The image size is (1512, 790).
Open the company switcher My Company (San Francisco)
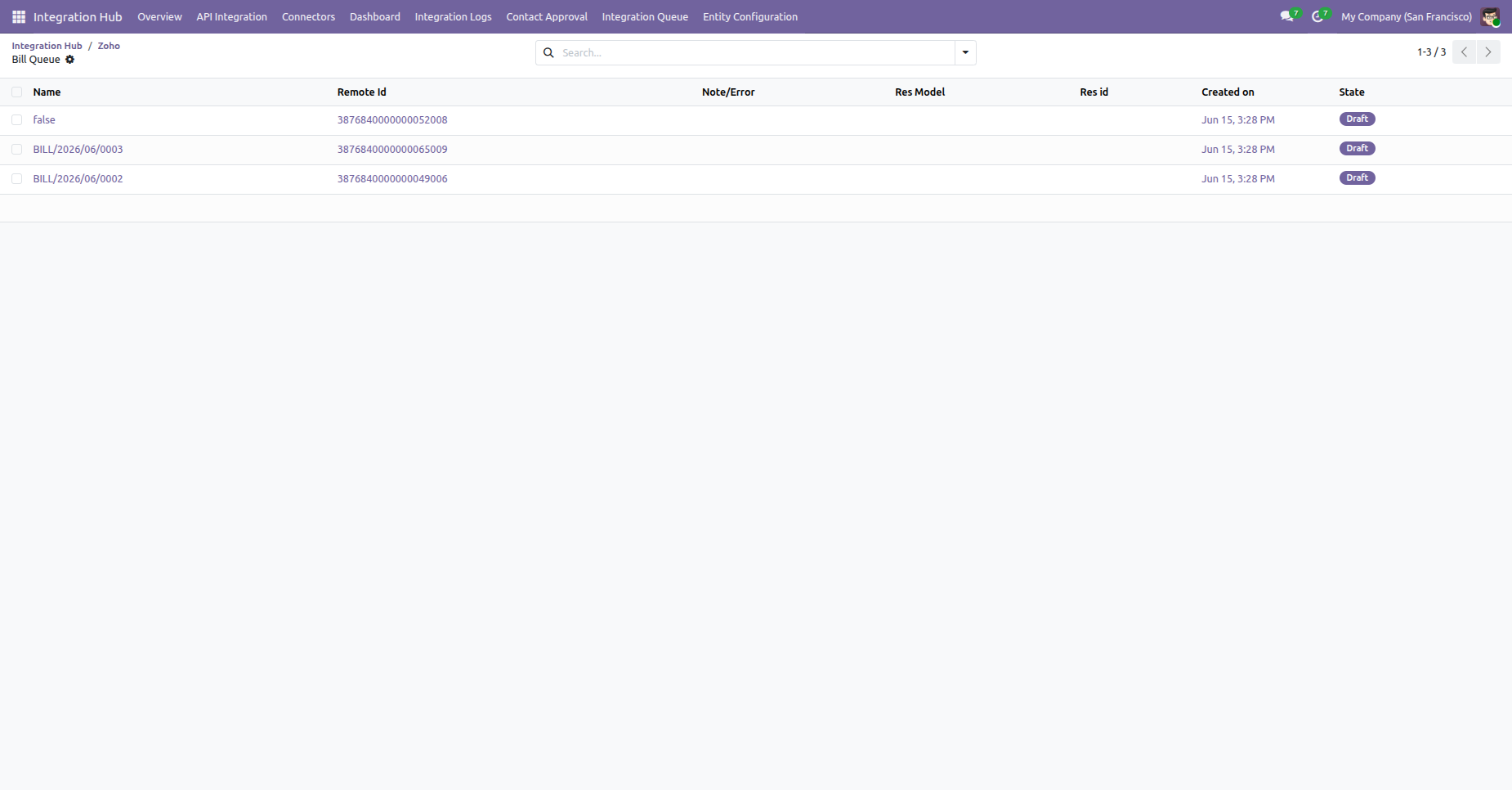(1406, 16)
